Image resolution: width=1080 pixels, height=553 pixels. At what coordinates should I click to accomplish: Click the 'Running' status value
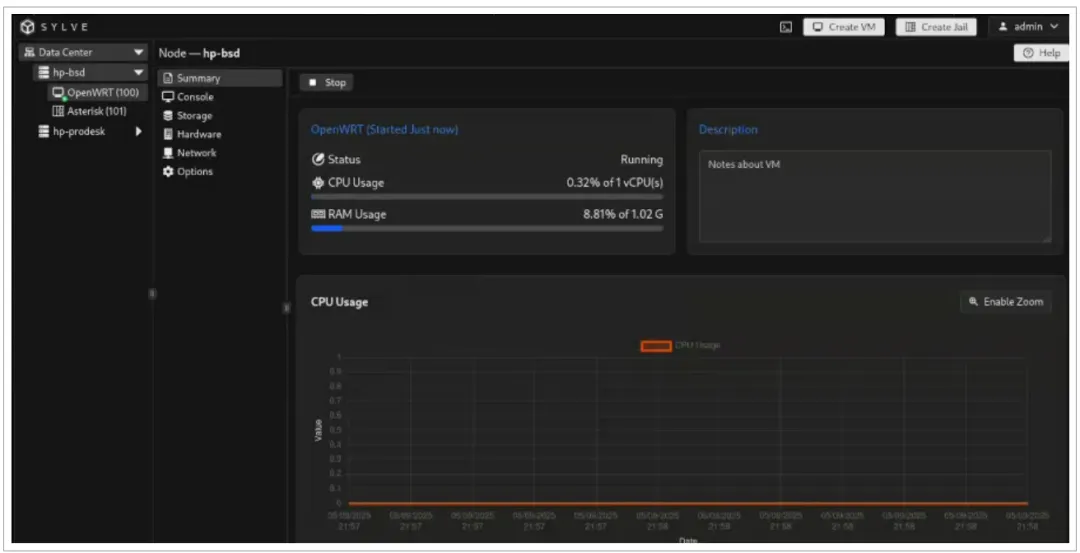[x=641, y=160]
